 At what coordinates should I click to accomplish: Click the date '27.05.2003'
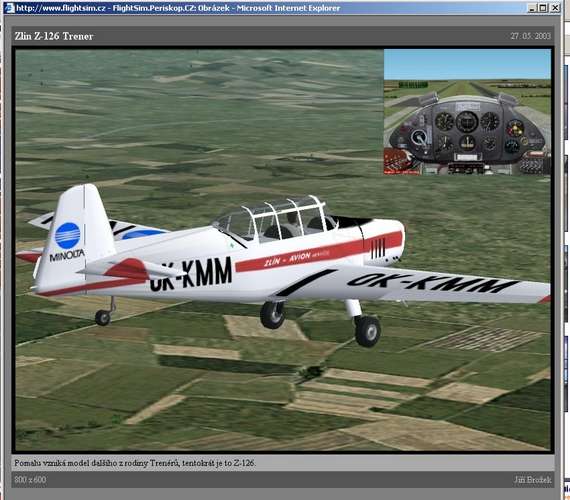tap(530, 36)
